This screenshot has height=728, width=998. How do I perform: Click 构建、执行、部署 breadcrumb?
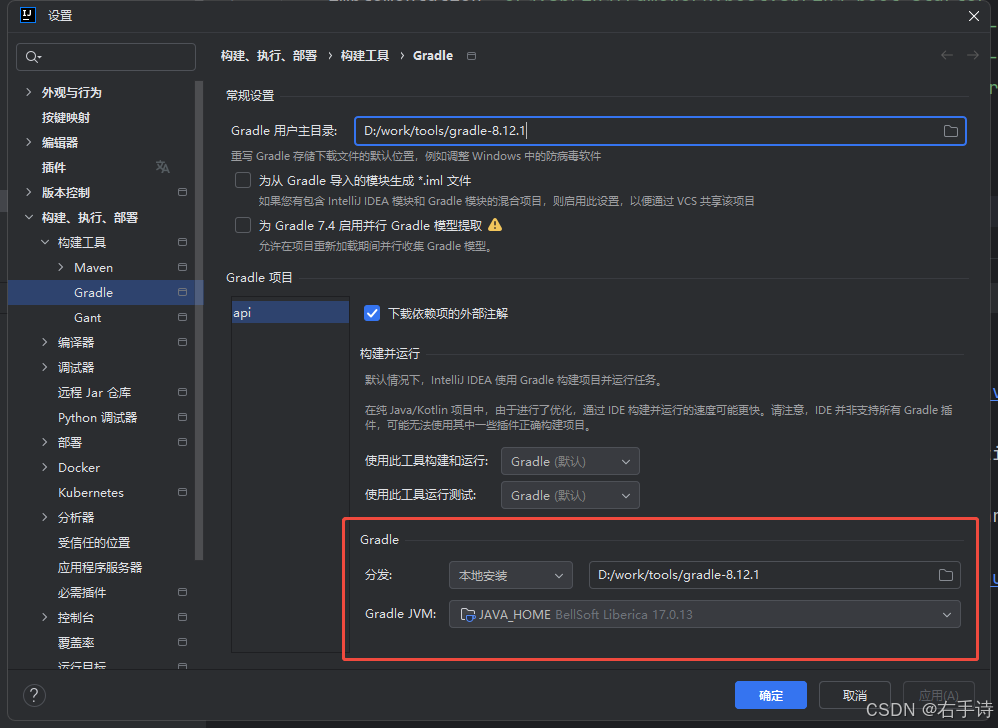[x=269, y=56]
